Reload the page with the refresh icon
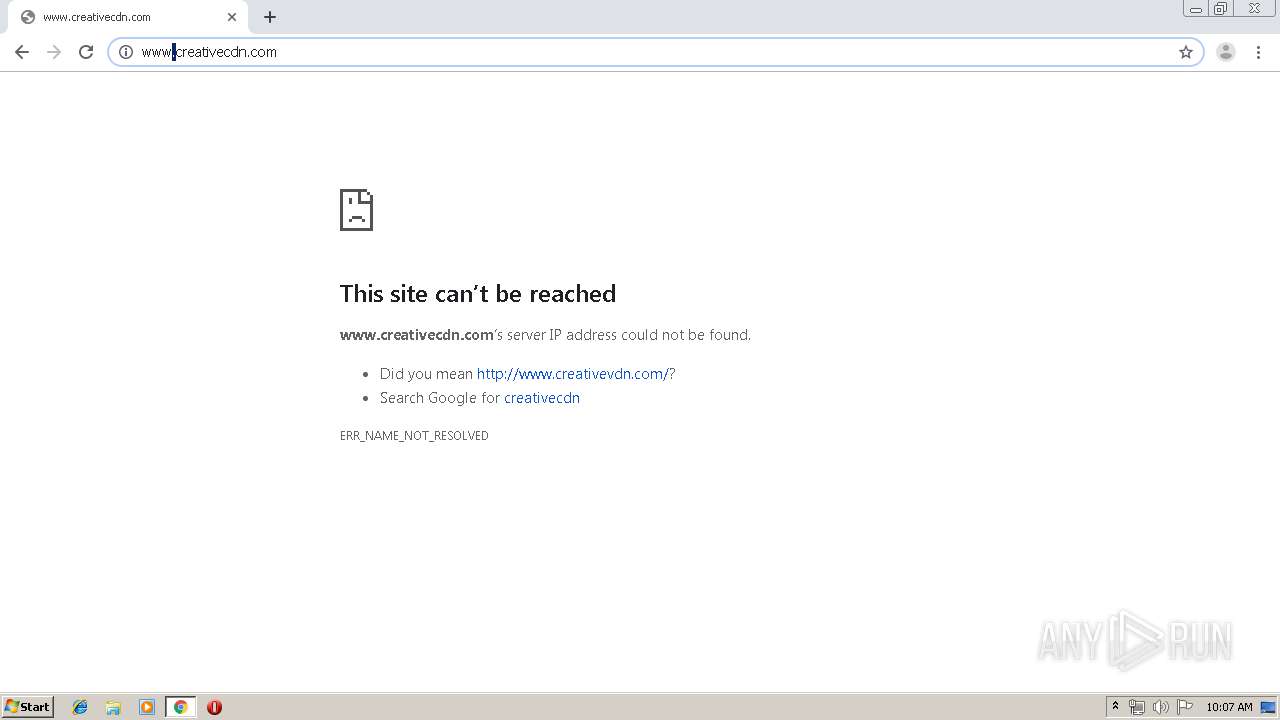The height and width of the screenshot is (720, 1280). coord(86,52)
